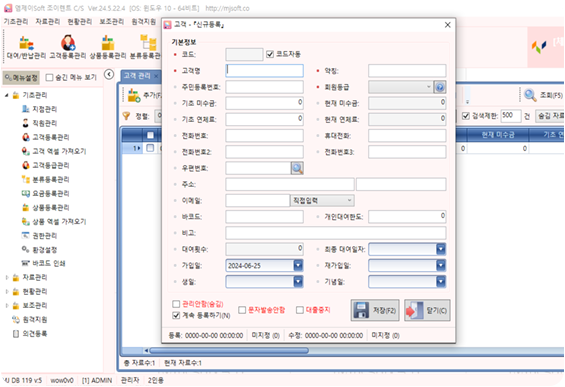Open the 기초관리 menu
Viewport: 565px width, 387px height.
coord(16,22)
